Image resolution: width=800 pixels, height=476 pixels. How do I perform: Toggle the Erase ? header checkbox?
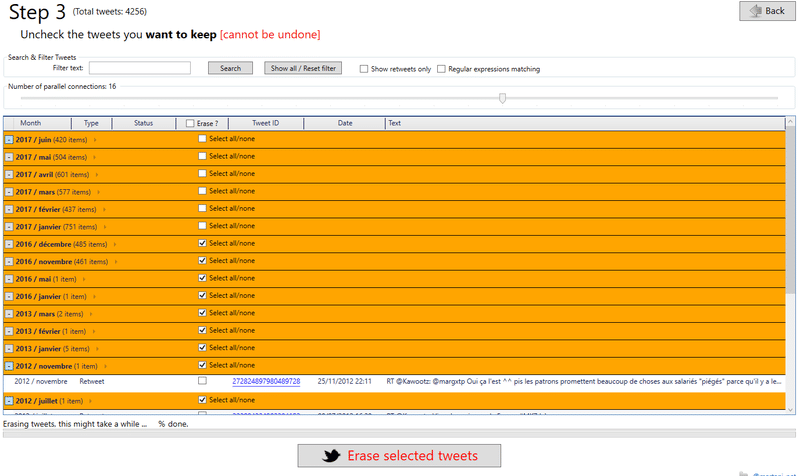click(190, 123)
